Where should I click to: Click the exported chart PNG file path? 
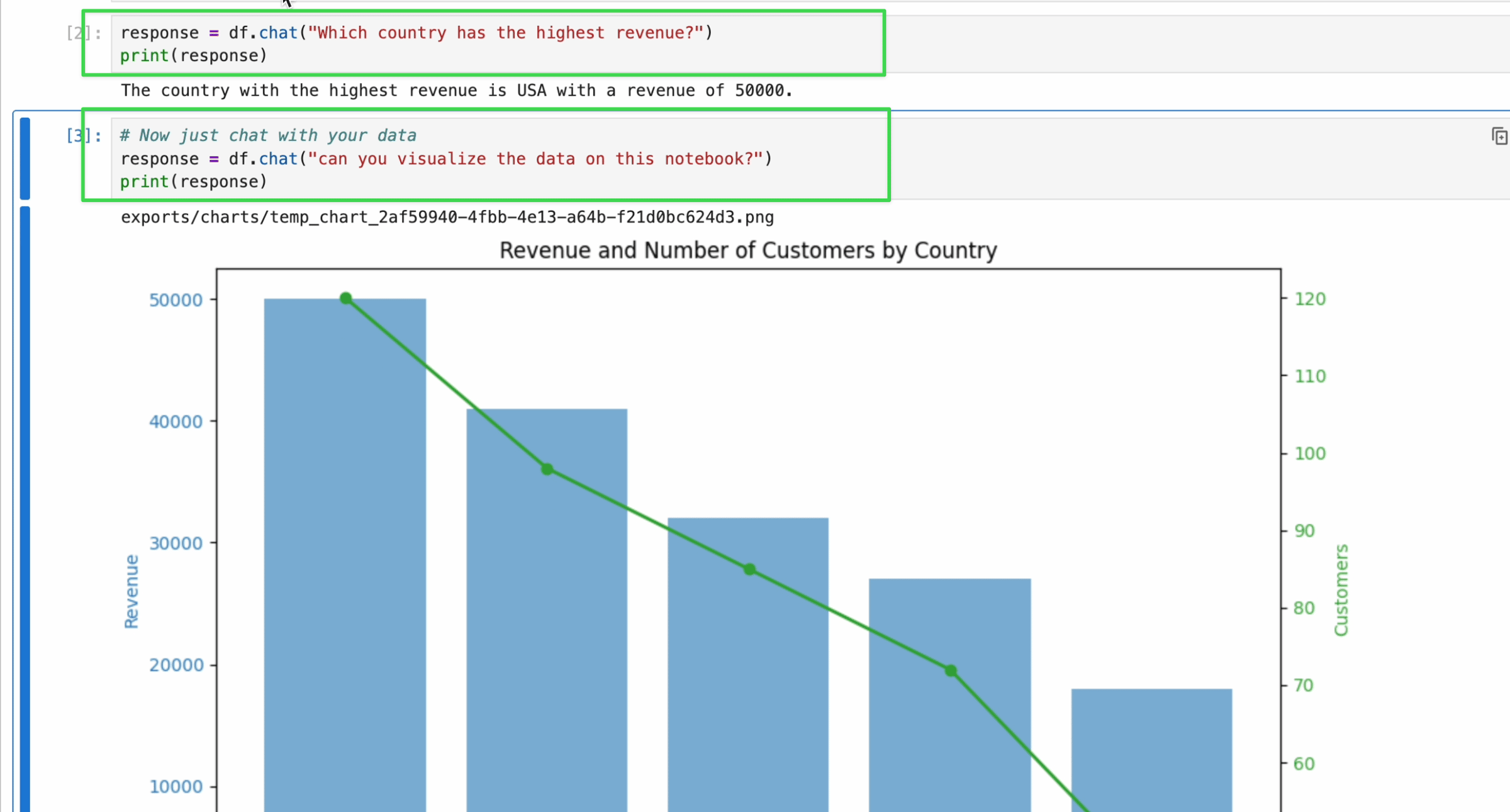click(x=447, y=218)
